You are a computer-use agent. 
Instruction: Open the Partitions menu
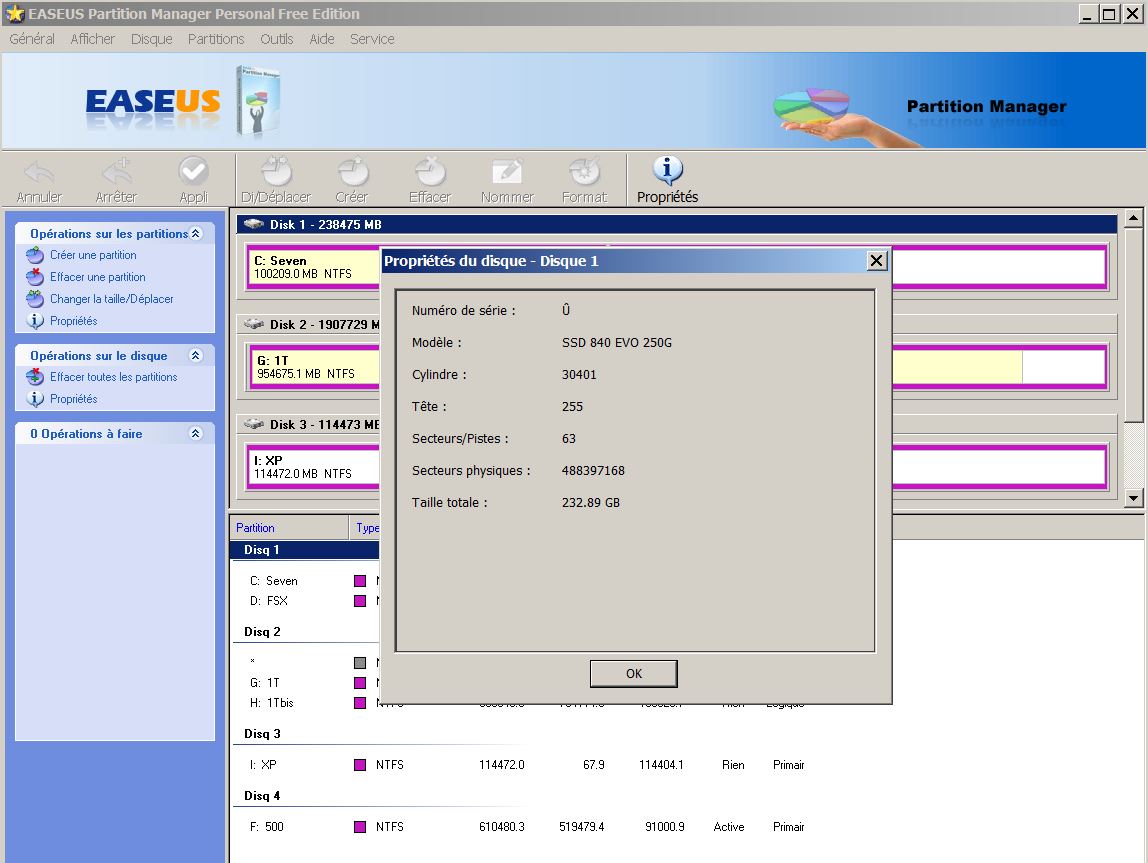pos(216,39)
